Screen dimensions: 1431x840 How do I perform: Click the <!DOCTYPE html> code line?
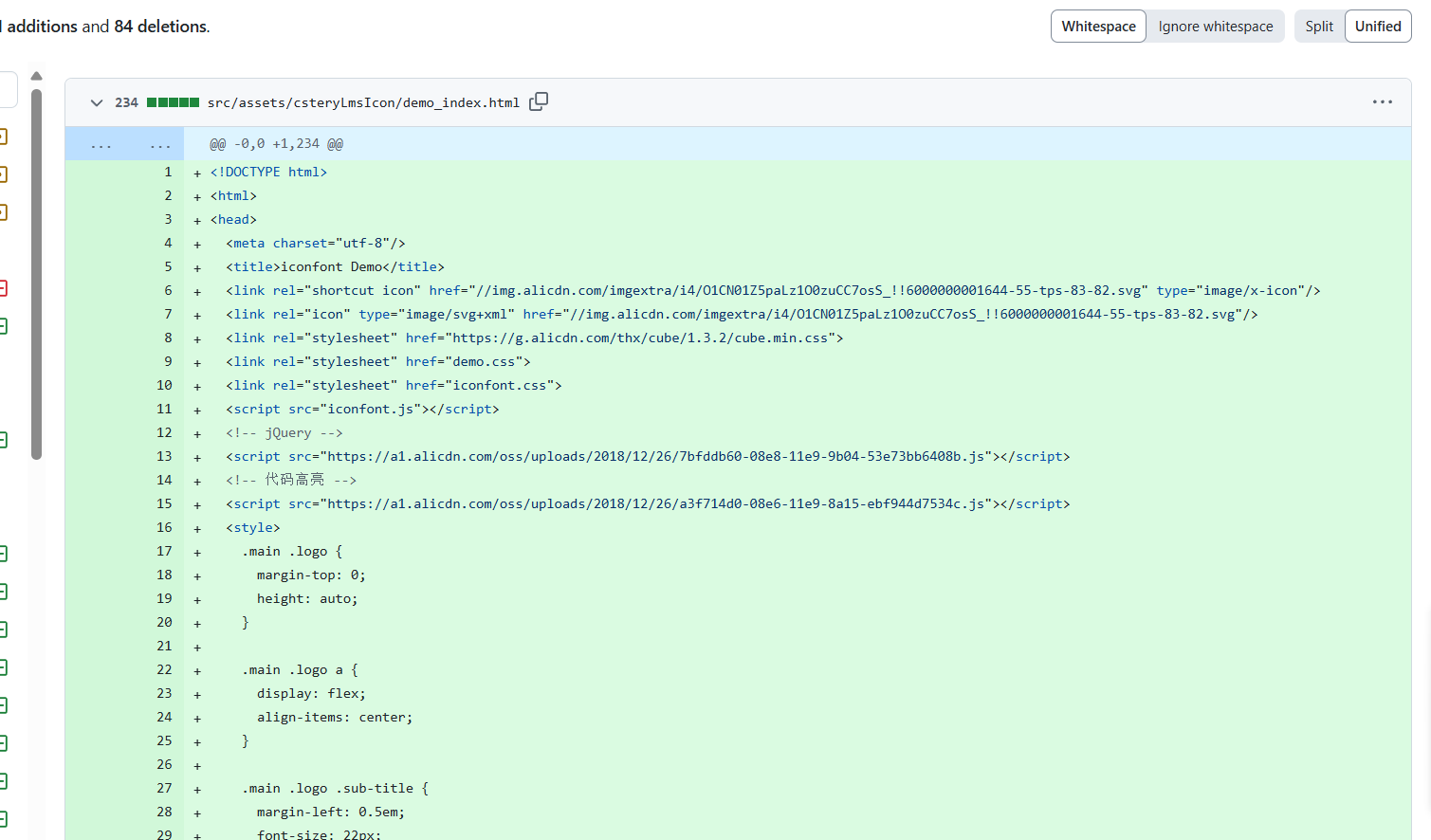coord(268,172)
